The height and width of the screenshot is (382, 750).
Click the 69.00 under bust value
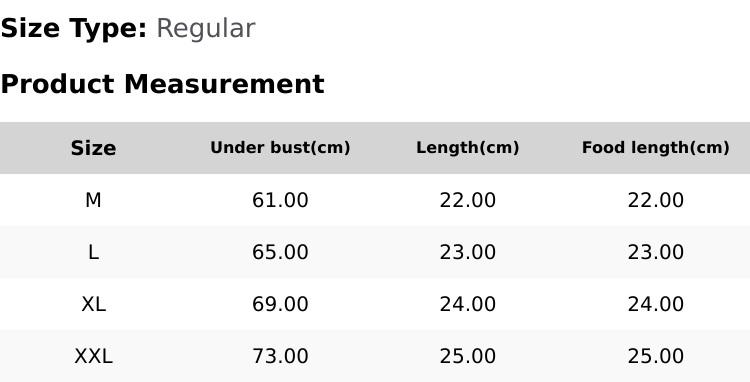coord(280,304)
